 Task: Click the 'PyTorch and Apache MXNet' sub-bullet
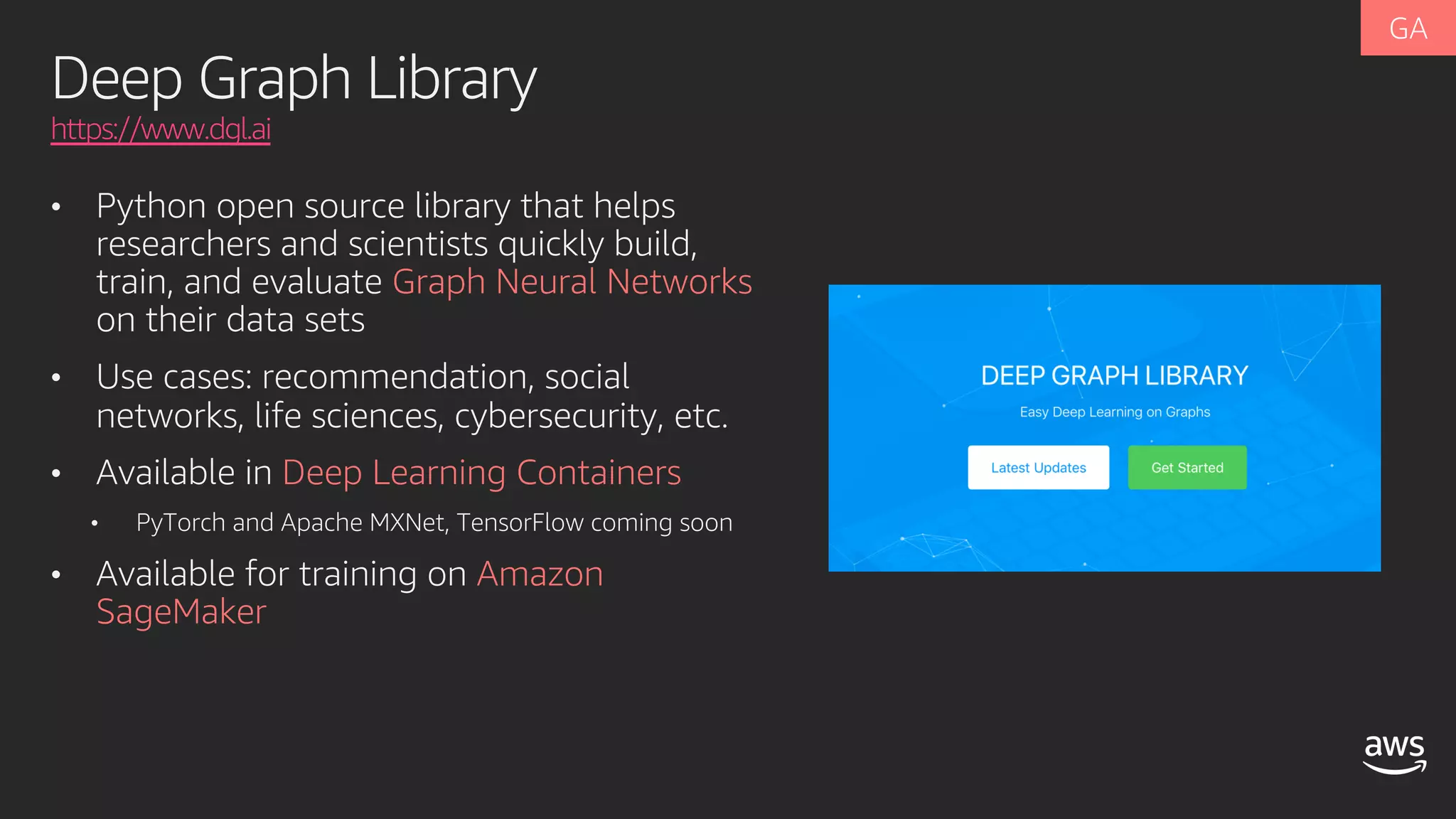[434, 523]
